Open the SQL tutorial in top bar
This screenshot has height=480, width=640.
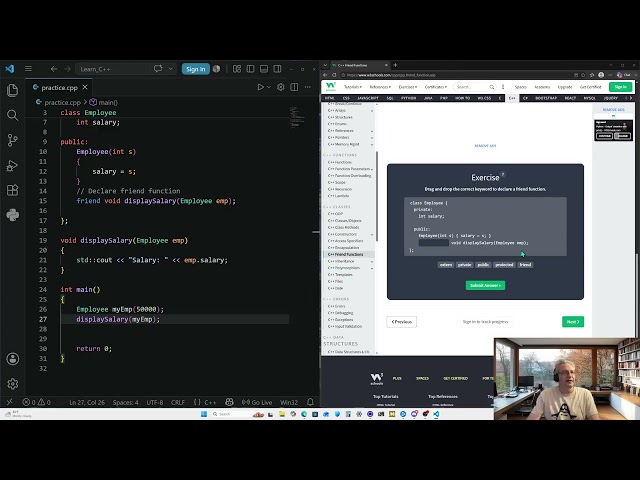point(390,98)
